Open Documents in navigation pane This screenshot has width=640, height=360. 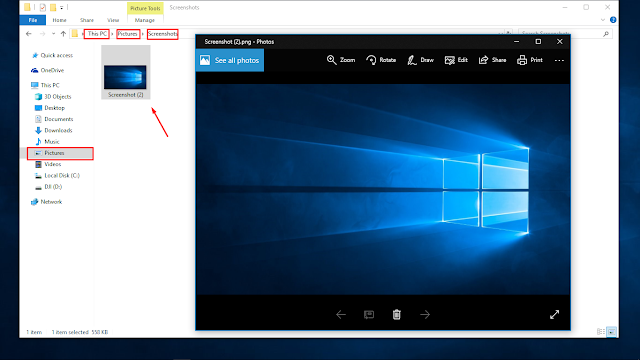point(54,119)
